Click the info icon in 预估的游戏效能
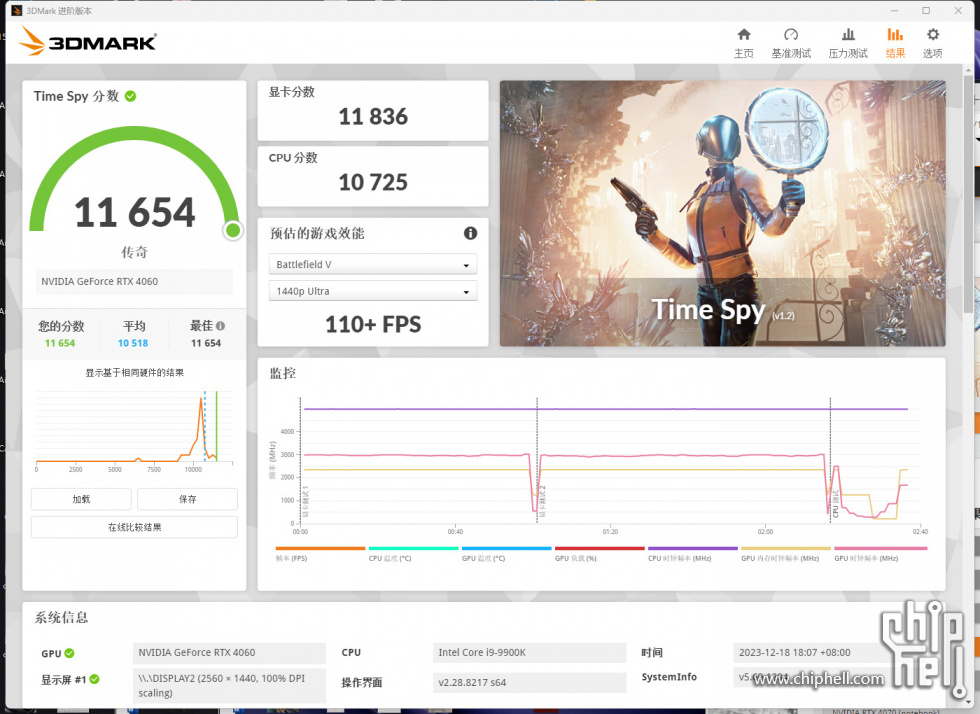The width and height of the screenshot is (980, 714). pyautogui.click(x=471, y=233)
